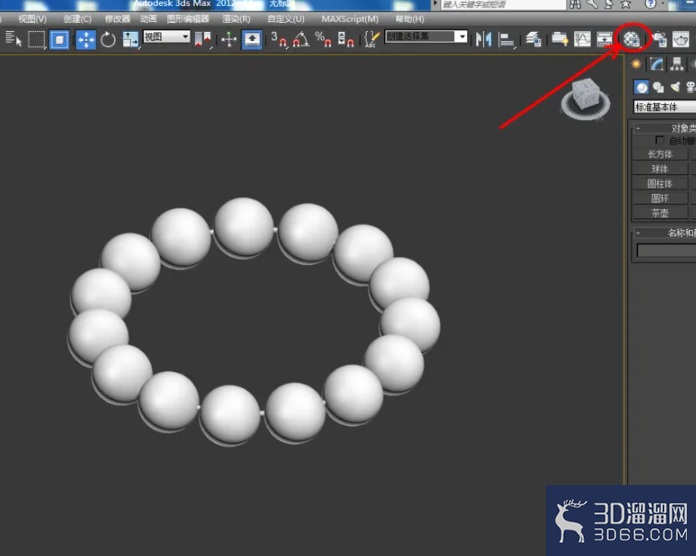The width and height of the screenshot is (696, 556).
Task: Click Edit Named Selection Sets icon
Action: point(372,39)
